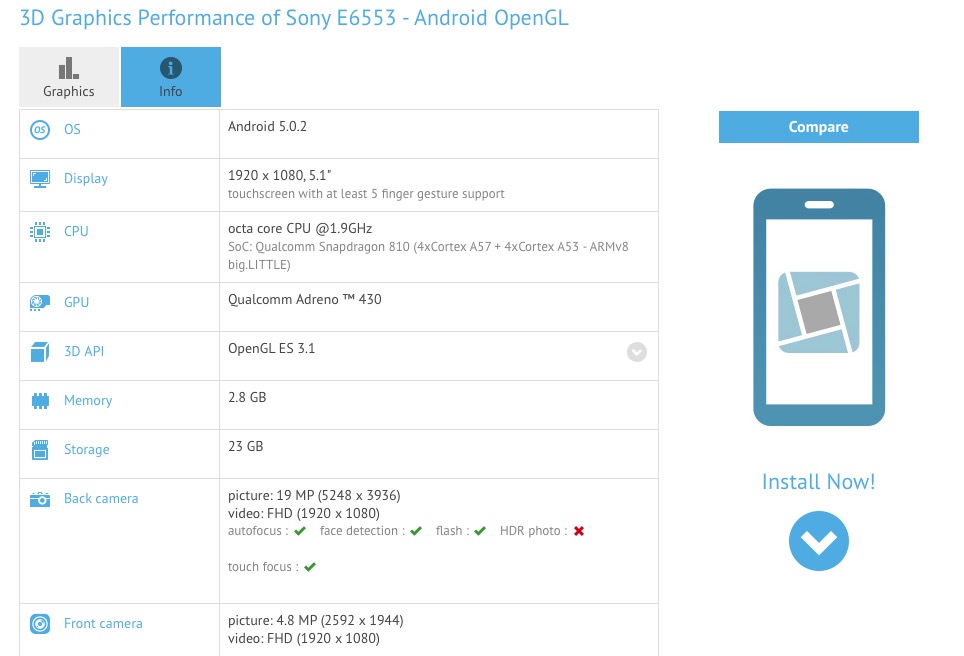Click the OS row icon
The image size is (964, 656).
click(40, 129)
